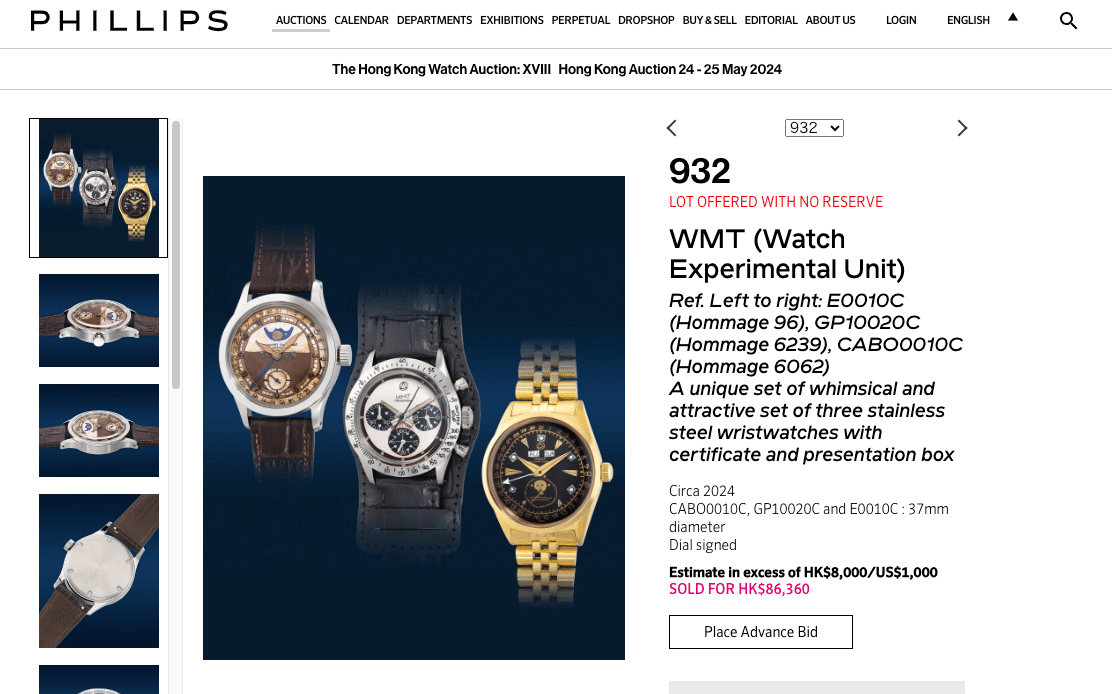Click the Phillips logo
The image size is (1112, 694).
pos(129,21)
